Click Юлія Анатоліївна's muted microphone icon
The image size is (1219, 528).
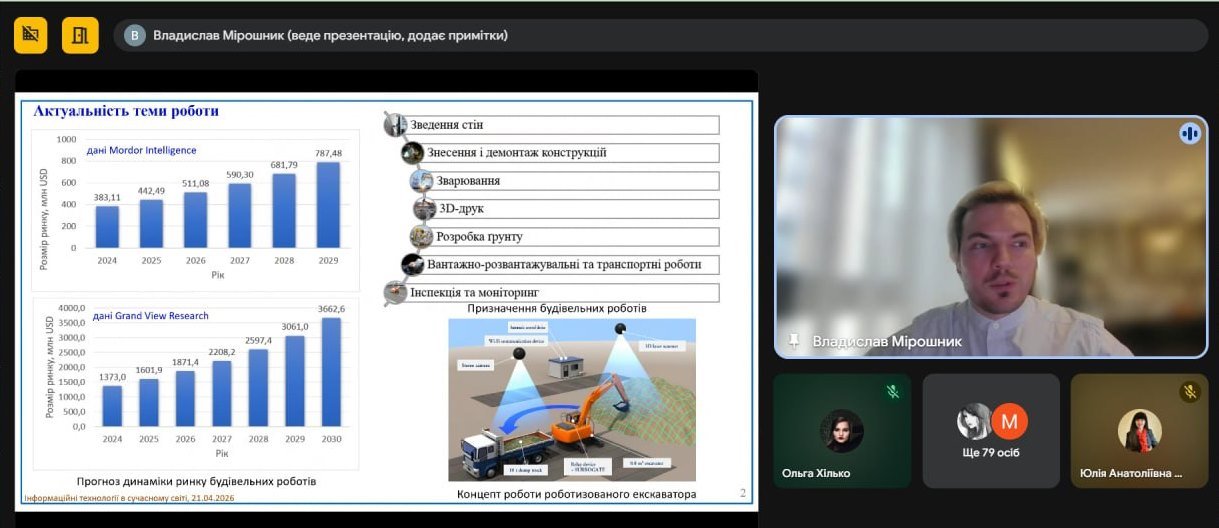click(1190, 392)
